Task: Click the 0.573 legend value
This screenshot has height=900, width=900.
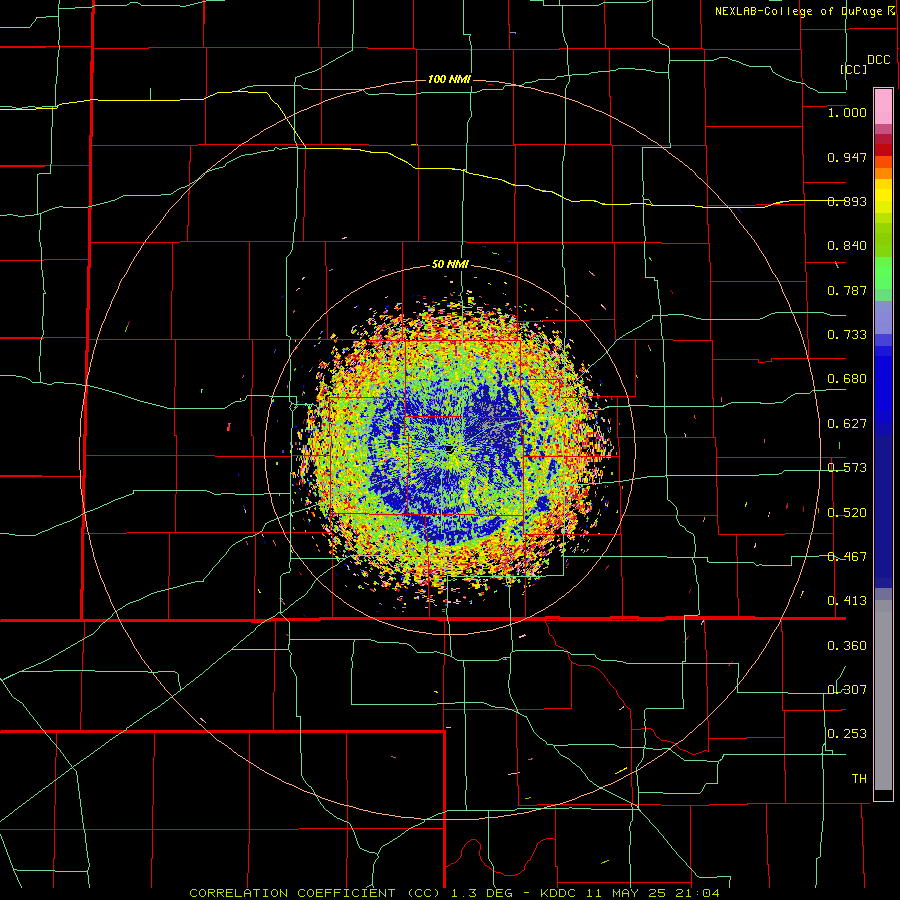Action: 847,468
